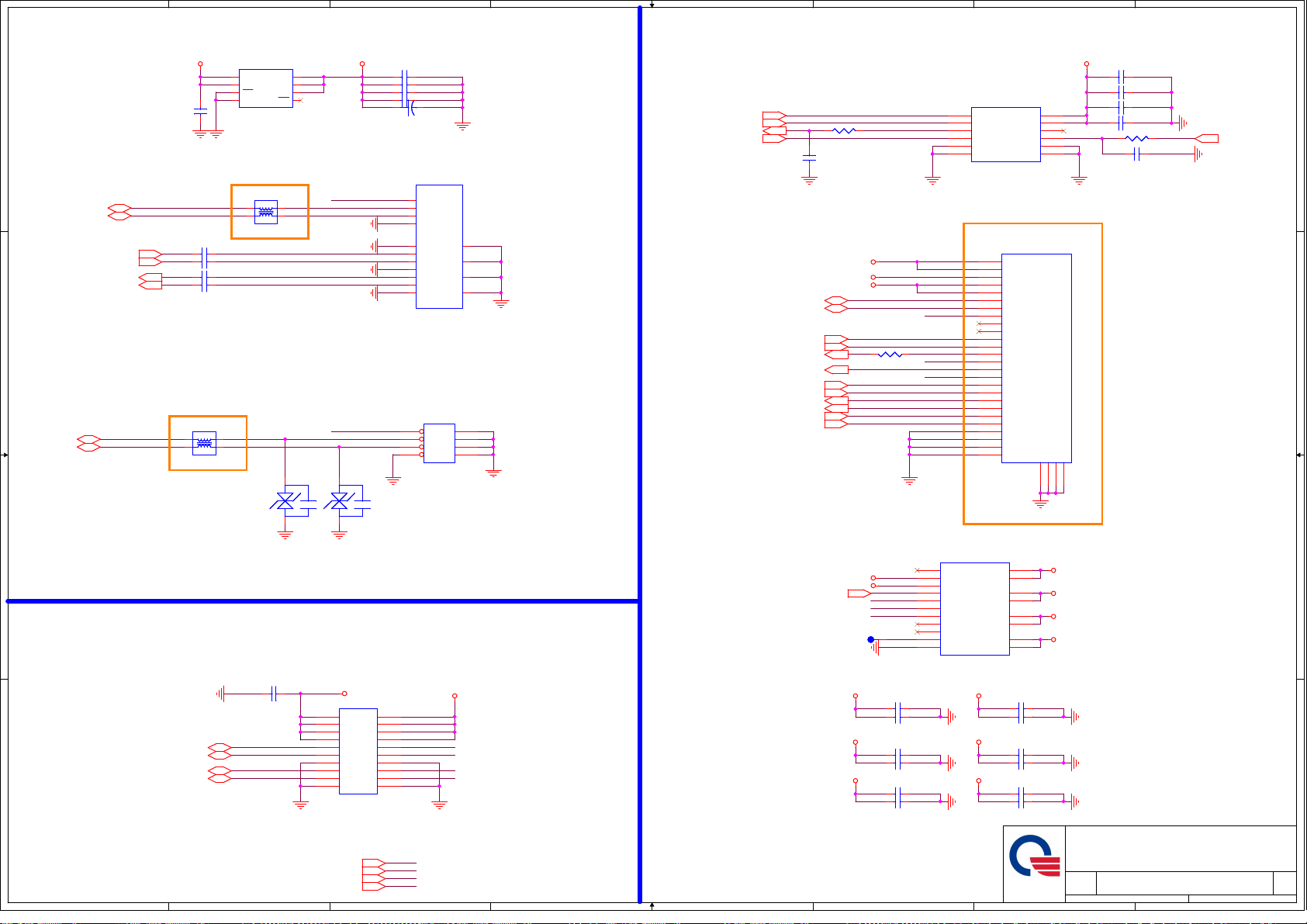Click the bottom-left IC body
This screenshot has width=1307, height=924.
358,751
